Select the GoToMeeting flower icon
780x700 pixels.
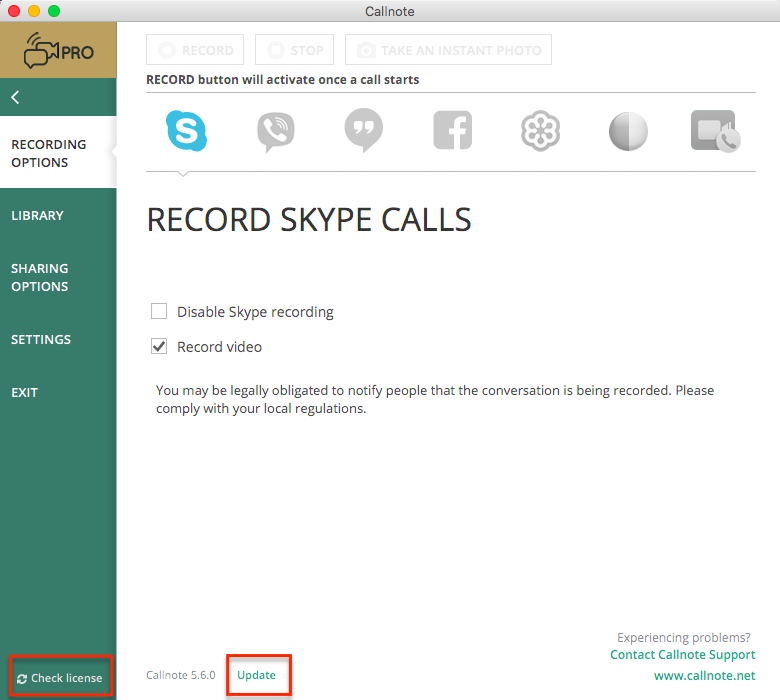tap(540, 131)
